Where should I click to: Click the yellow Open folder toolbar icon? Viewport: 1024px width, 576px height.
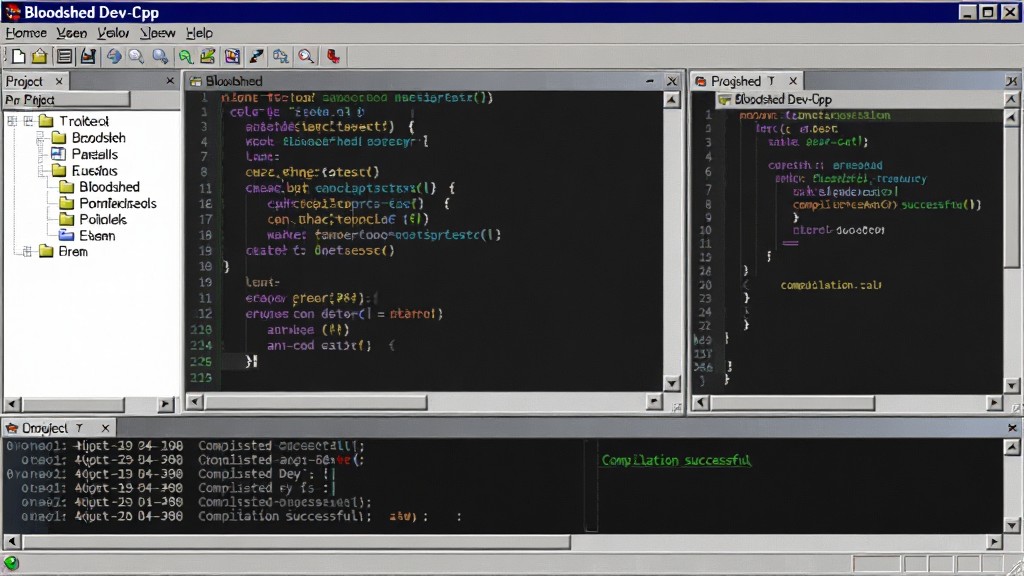[x=40, y=56]
